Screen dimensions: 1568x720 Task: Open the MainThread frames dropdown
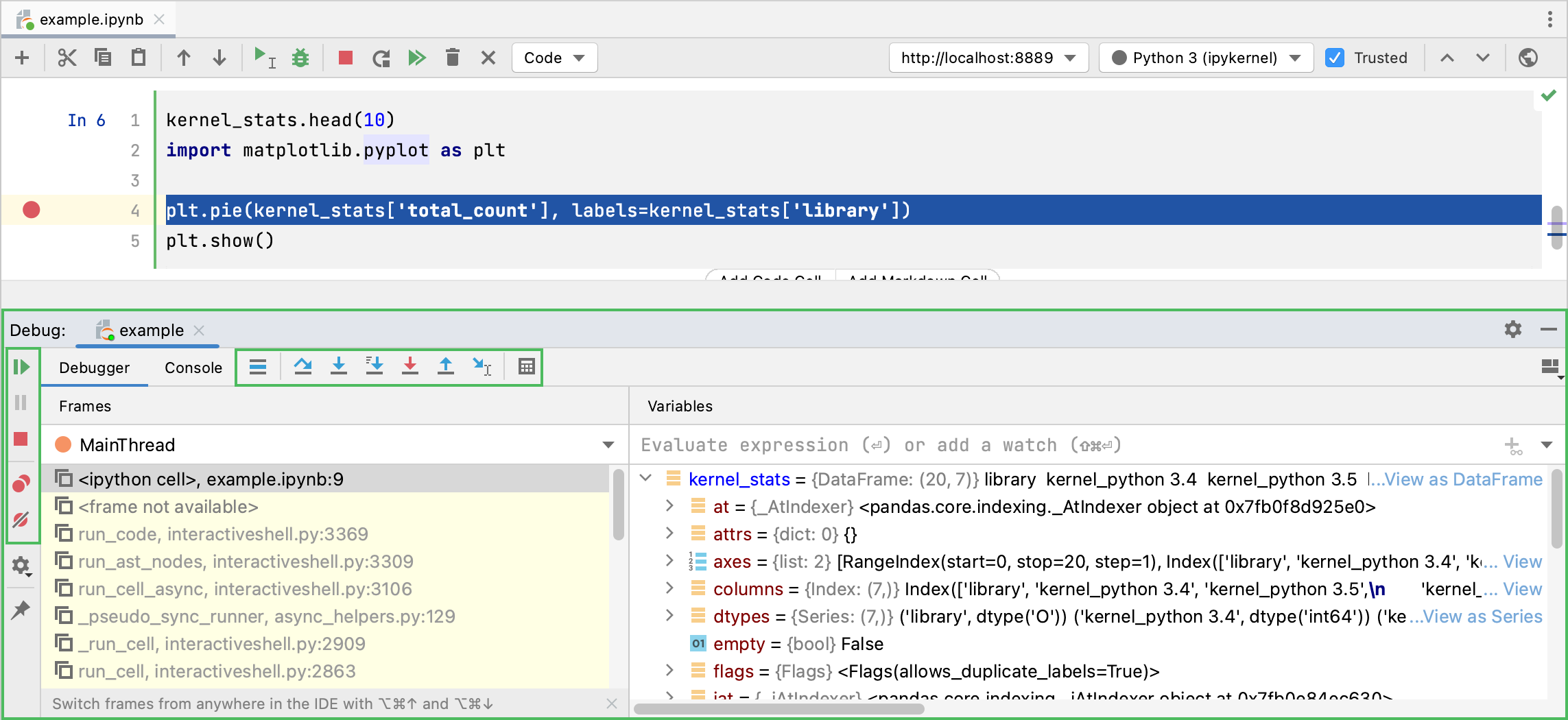606,444
